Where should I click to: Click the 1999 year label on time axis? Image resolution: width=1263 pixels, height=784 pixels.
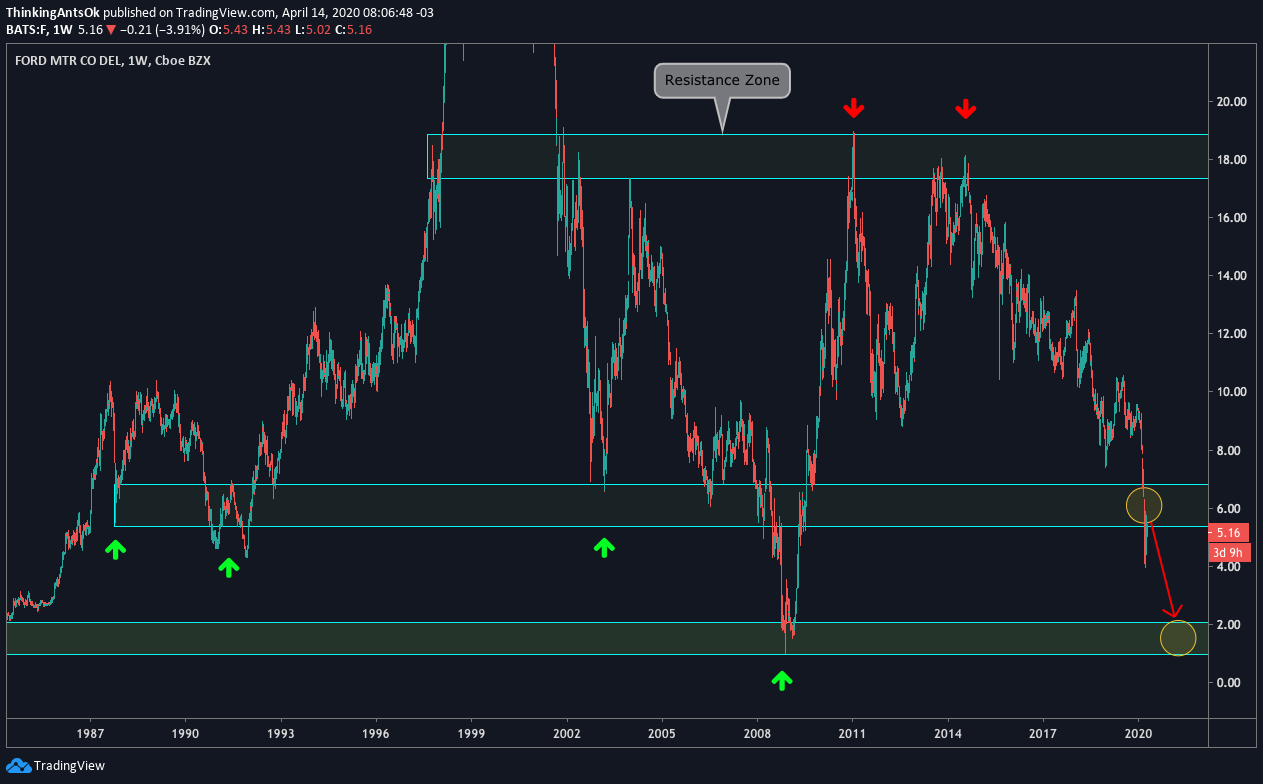[471, 733]
